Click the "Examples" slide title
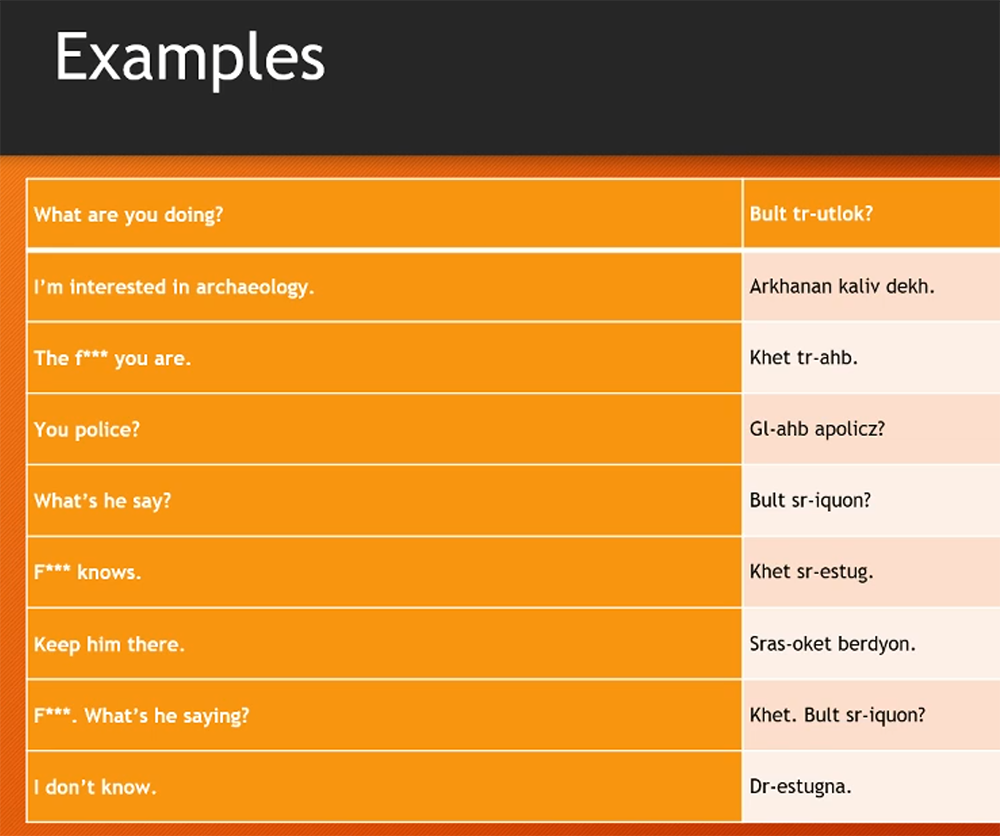 (x=190, y=58)
